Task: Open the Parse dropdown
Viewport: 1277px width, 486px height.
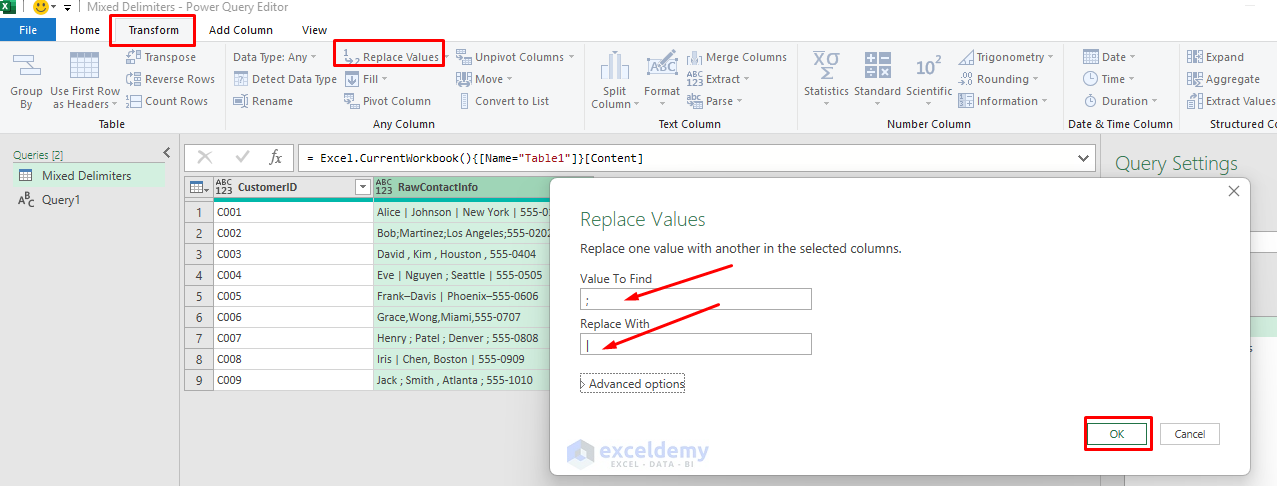Action: tap(715, 101)
